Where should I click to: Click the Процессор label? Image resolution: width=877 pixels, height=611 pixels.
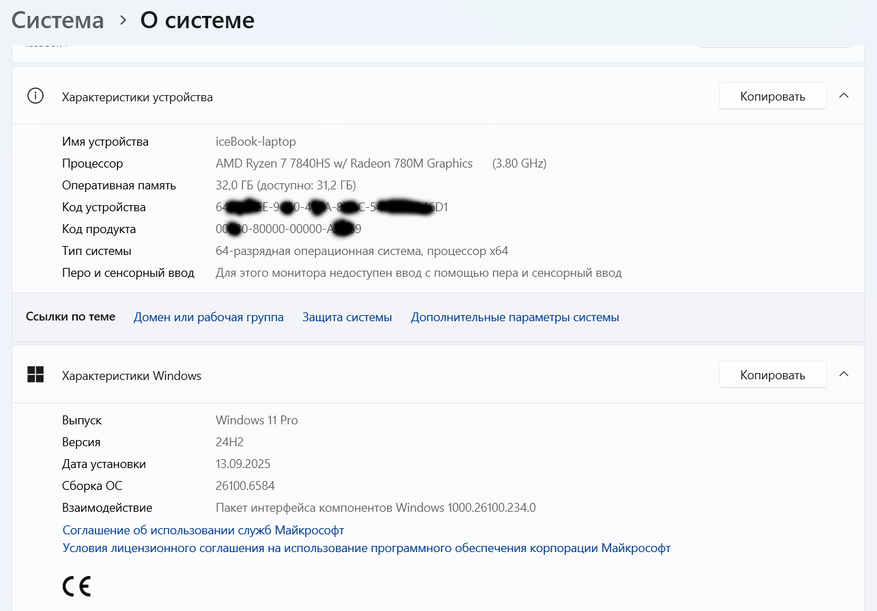(92, 163)
